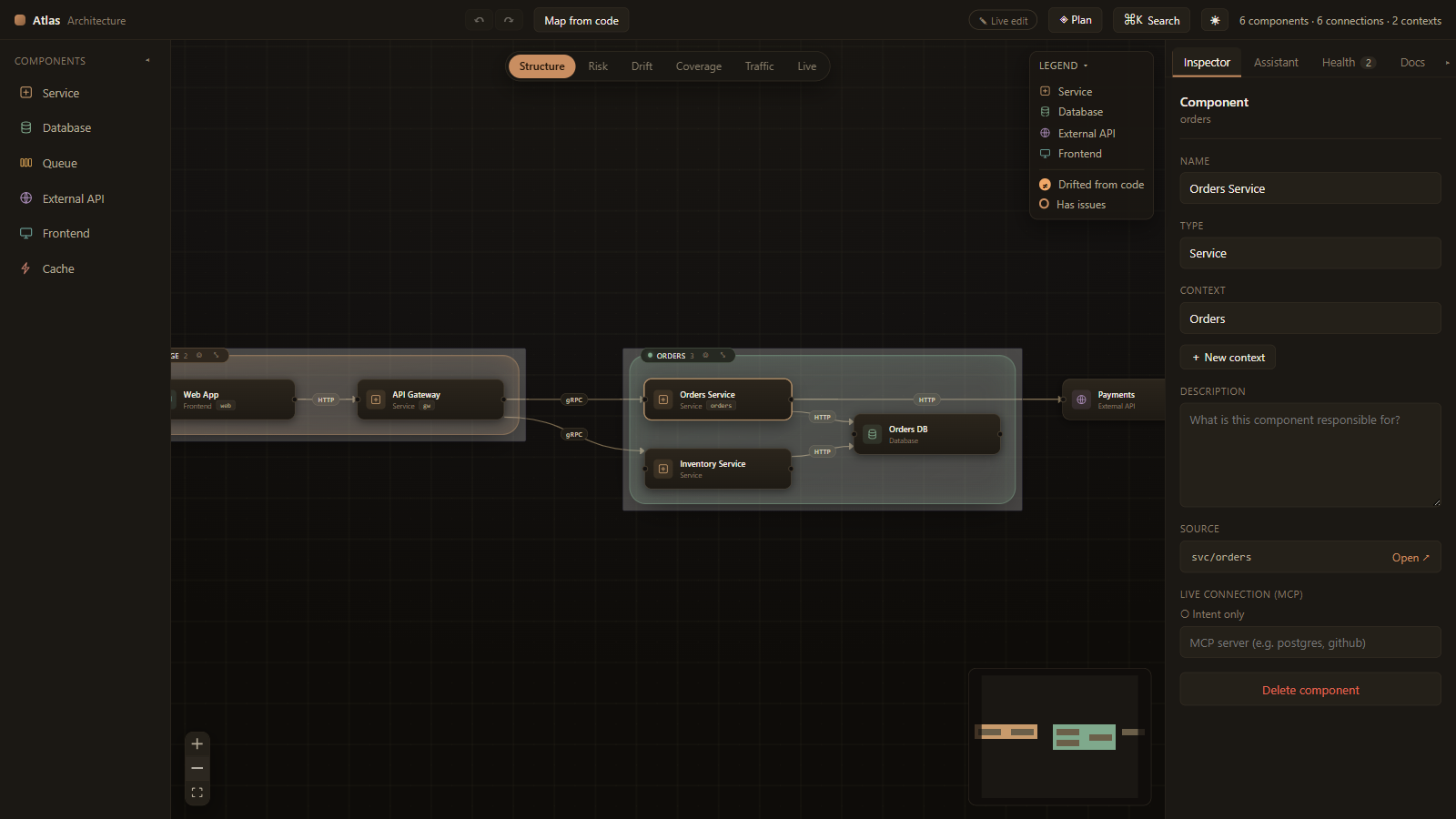Open the Assistant tab
The width and height of the screenshot is (1456, 819).
tap(1276, 63)
